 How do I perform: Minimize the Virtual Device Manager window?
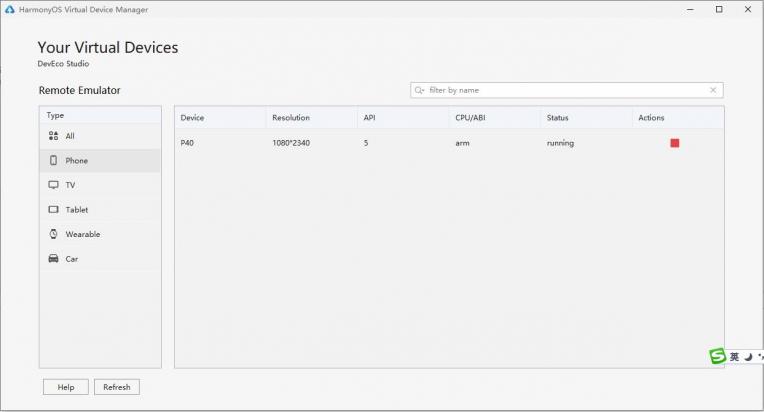(690, 9)
